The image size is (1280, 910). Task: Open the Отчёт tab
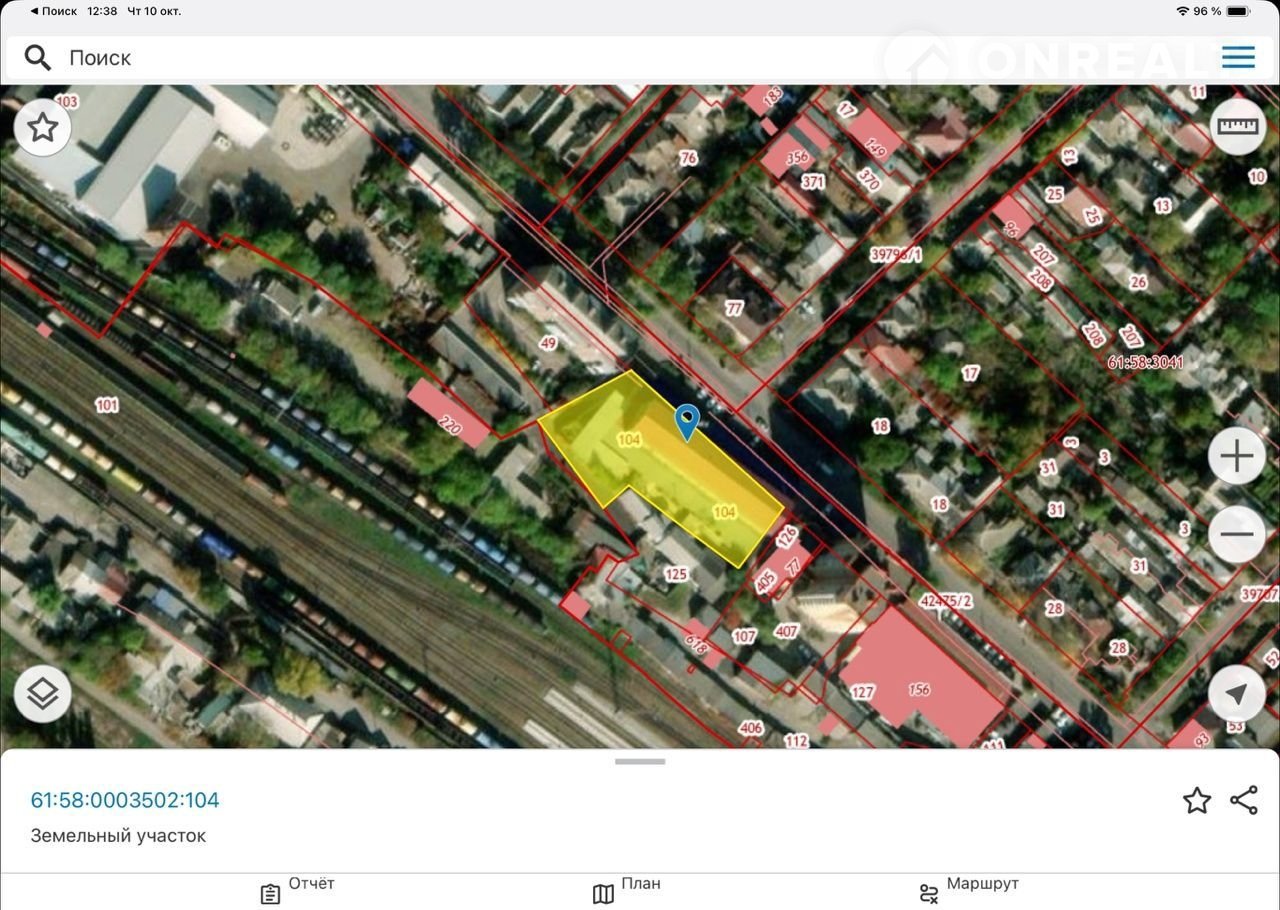pos(297,890)
